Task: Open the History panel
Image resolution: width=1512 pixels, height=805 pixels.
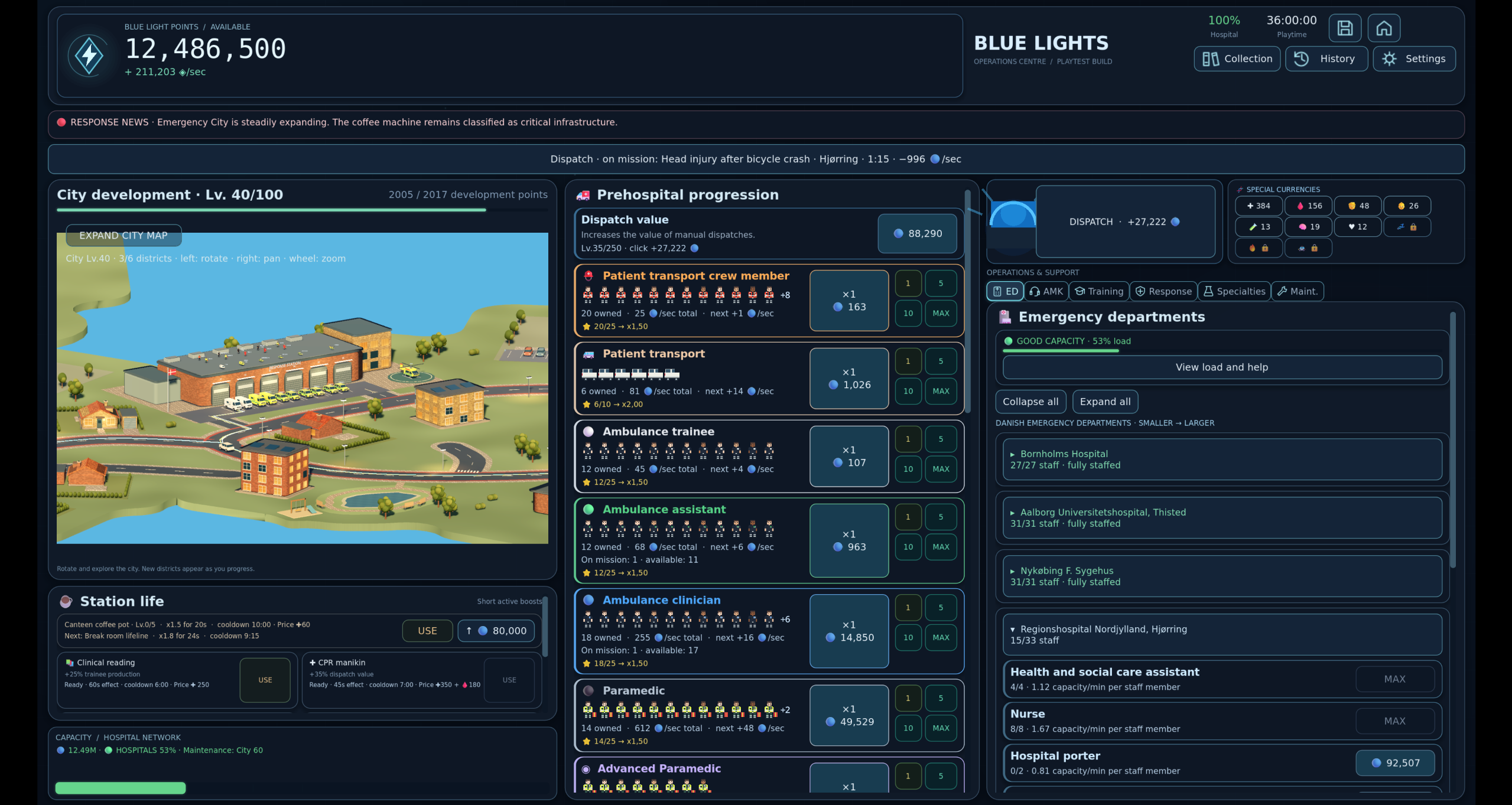Action: [x=1326, y=58]
